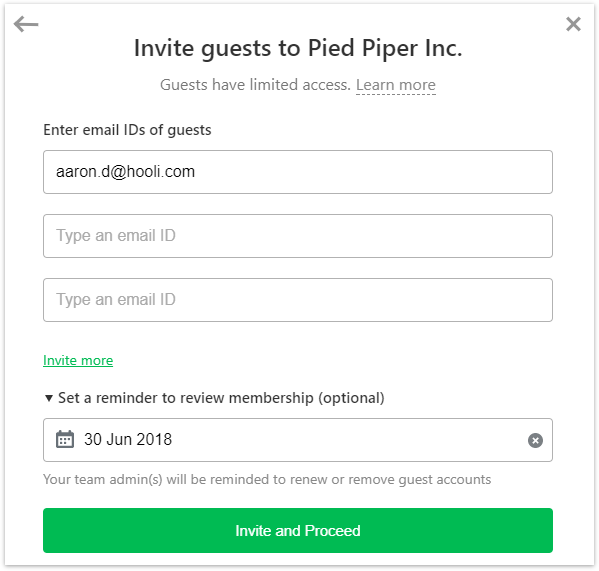Viewport: 599px width, 571px height.
Task: Close the Invite guests dialog
Action: (x=573, y=24)
